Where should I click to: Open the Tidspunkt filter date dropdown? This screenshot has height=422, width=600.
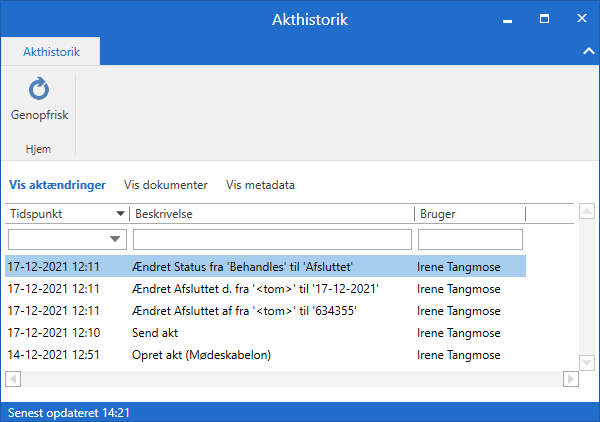(116, 240)
